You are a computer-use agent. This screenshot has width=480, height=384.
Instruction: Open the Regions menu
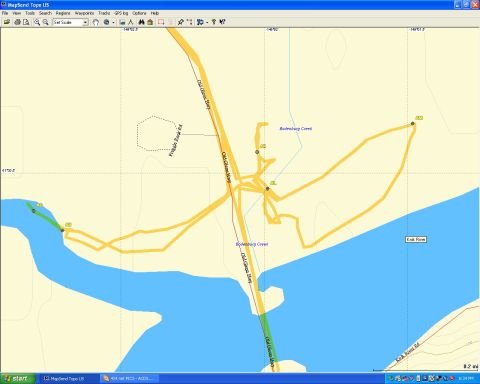63,13
